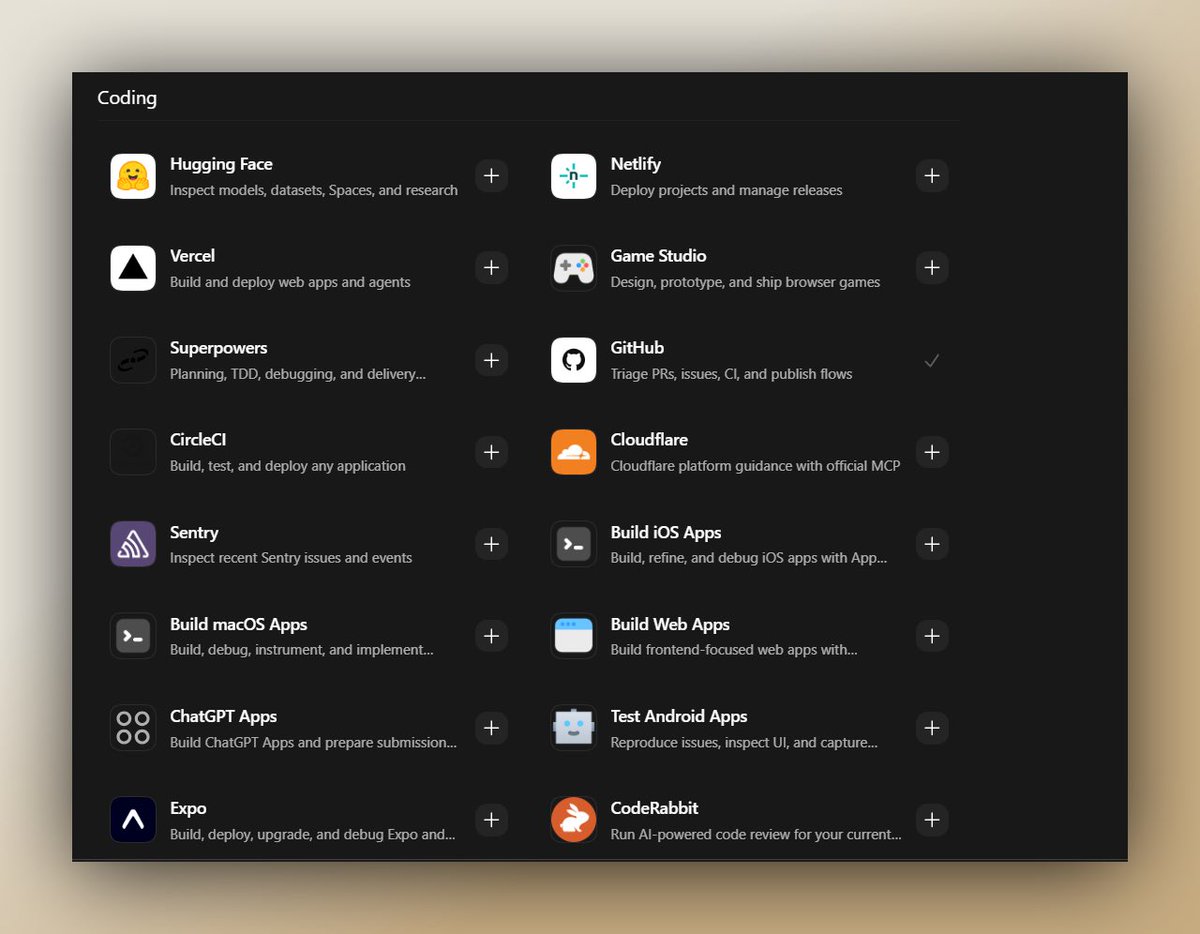Click "Inspect models, datasets, Spaces, and research" description

point(314,190)
